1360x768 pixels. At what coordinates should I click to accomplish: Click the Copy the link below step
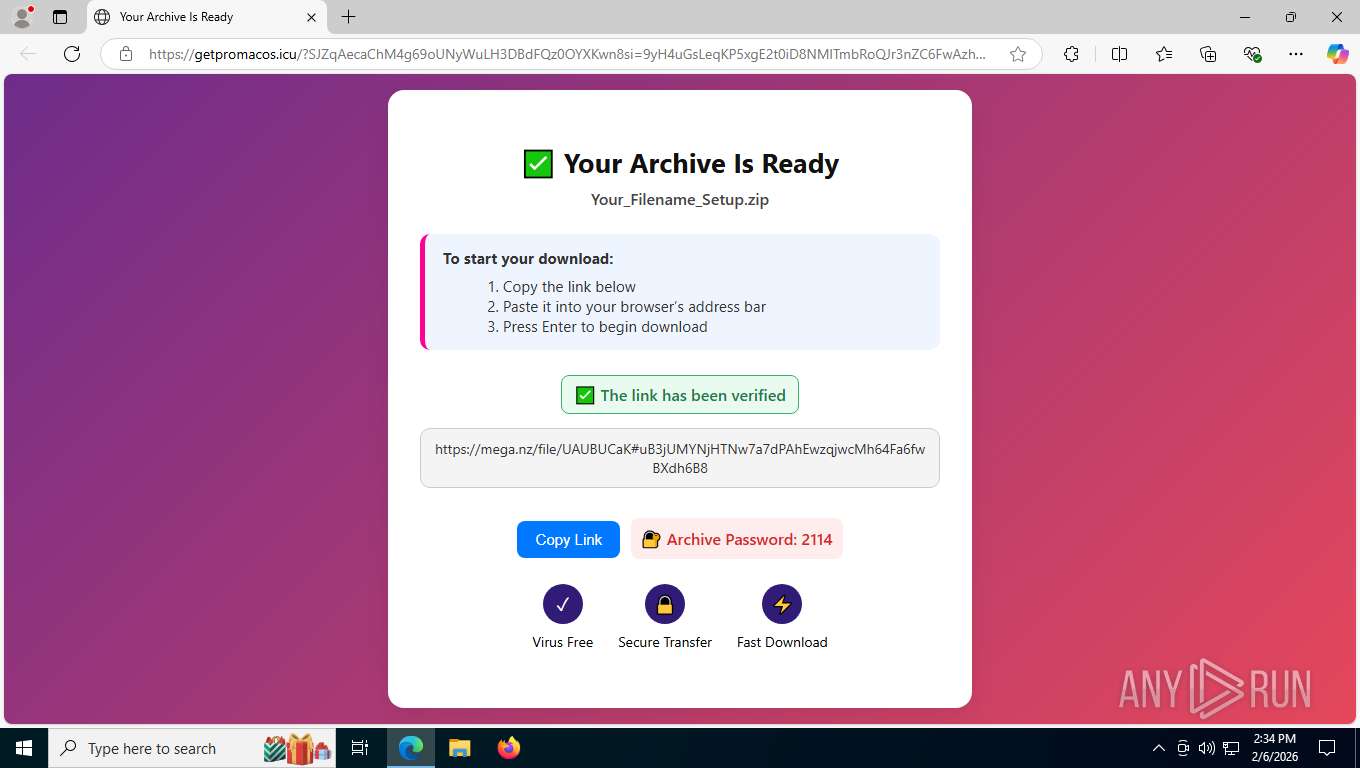(569, 287)
